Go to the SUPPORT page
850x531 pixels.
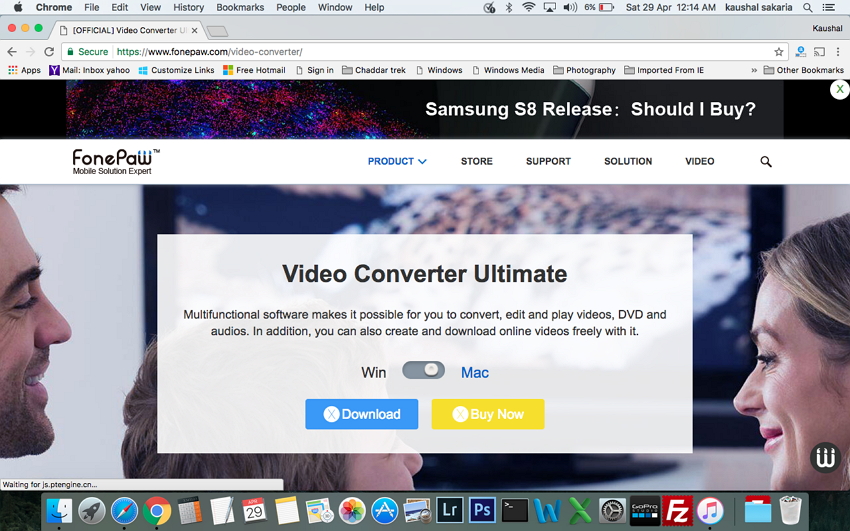coord(548,161)
